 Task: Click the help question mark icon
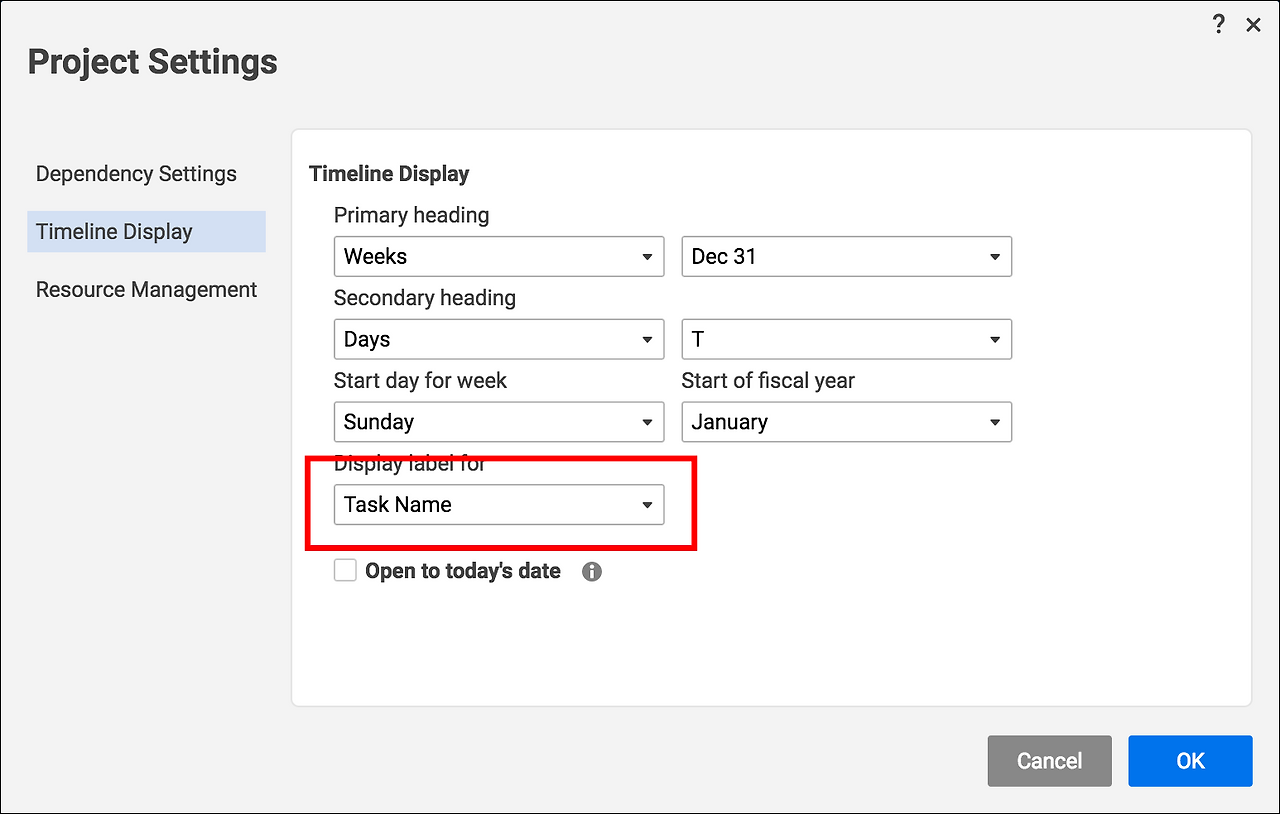(x=1218, y=25)
